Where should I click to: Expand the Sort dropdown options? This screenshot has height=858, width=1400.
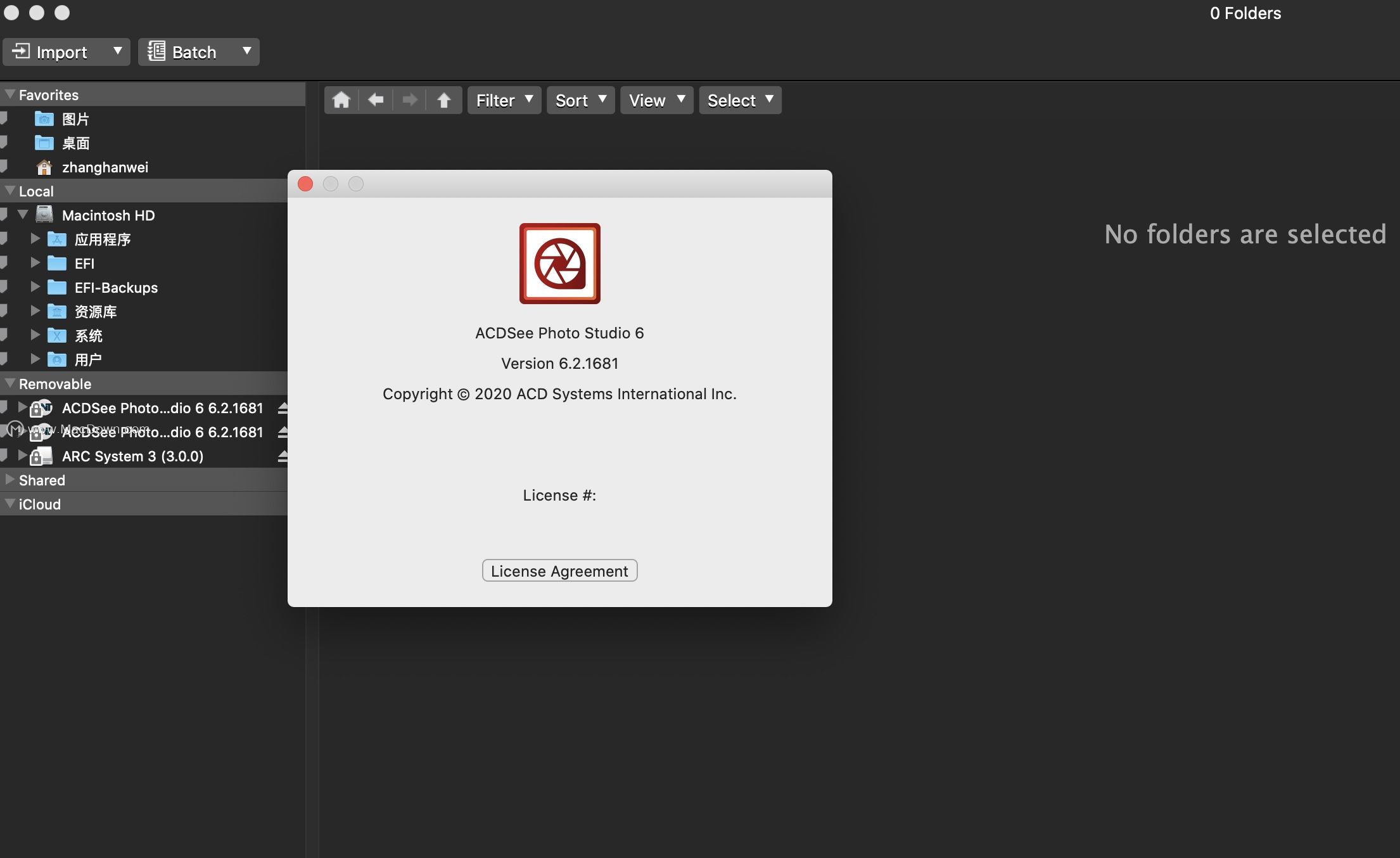[580, 98]
